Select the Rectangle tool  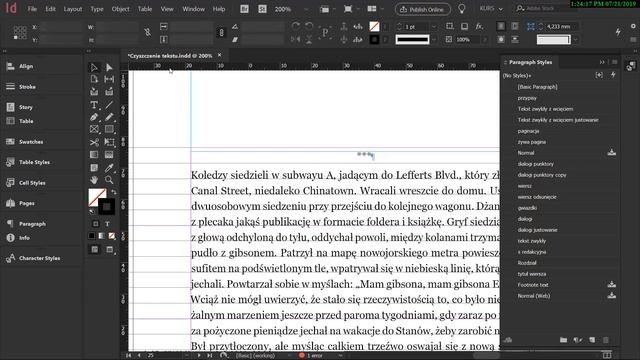(109, 129)
